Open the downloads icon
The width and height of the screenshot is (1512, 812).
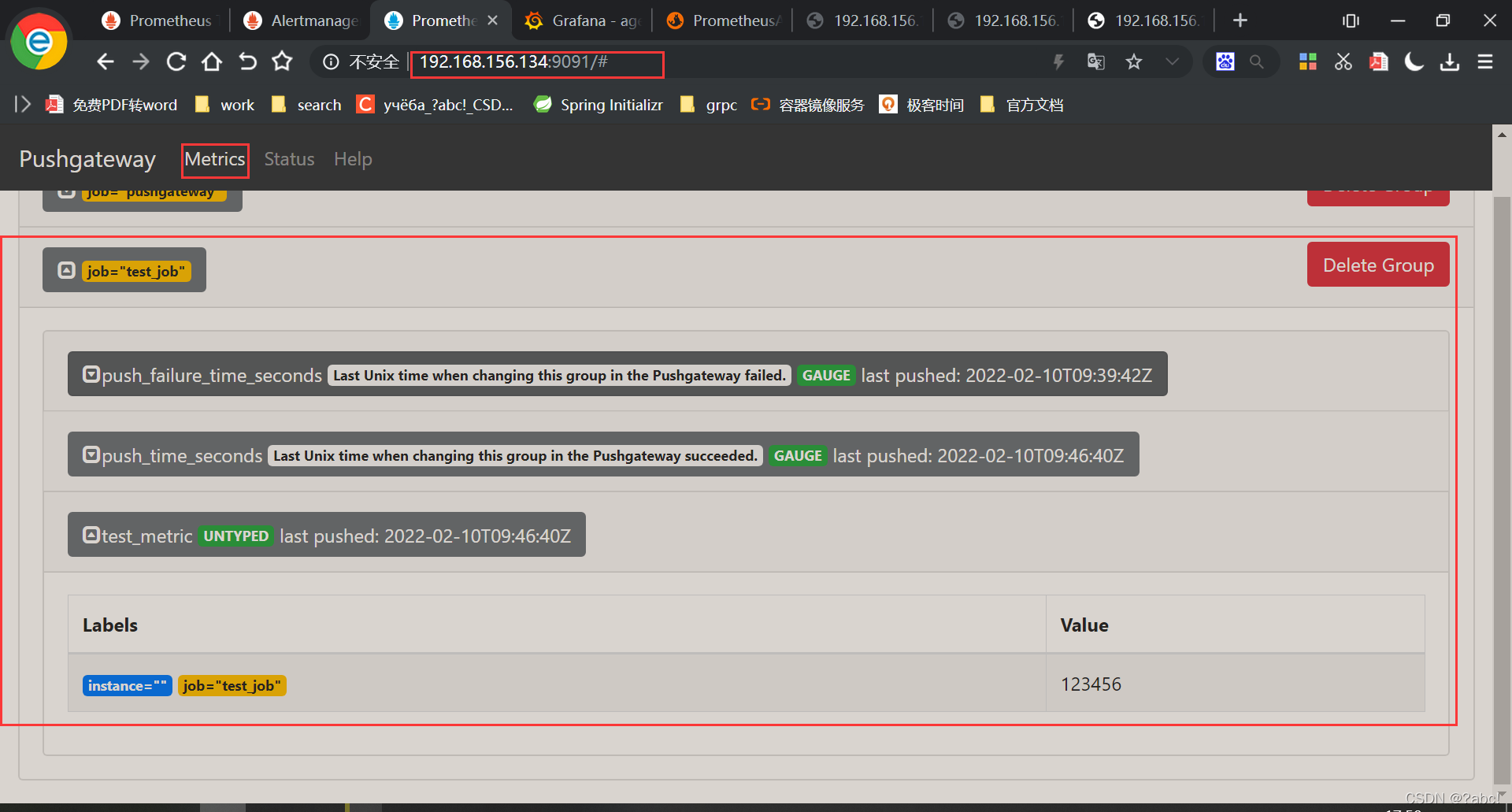[x=1450, y=61]
